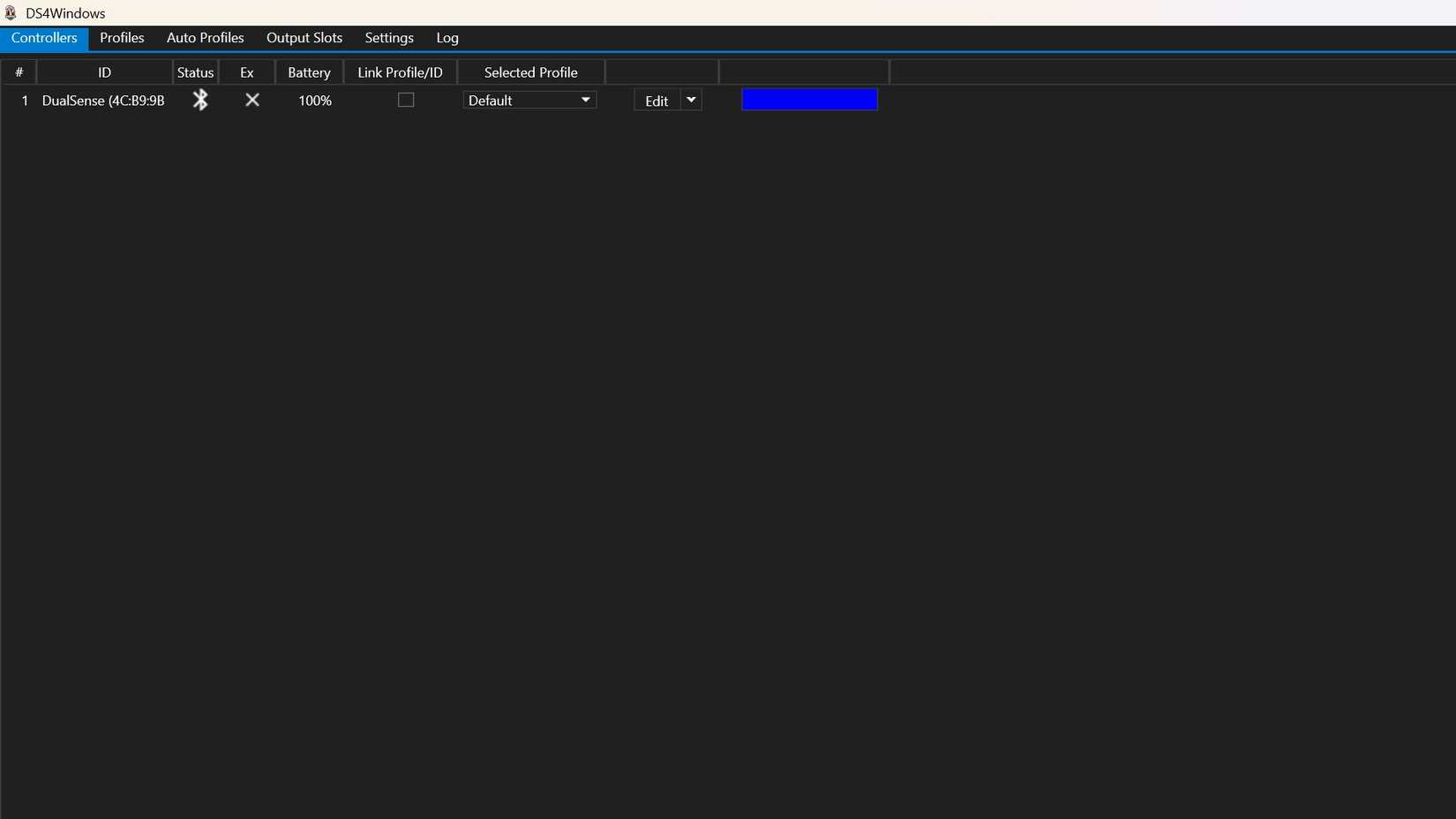Switch to the Controllers tab
The height and width of the screenshot is (819, 1456).
pos(44,38)
